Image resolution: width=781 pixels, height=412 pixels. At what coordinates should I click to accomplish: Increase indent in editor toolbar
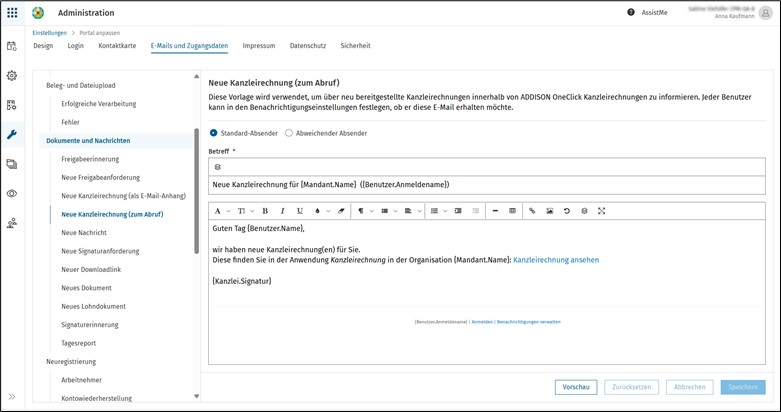(x=458, y=211)
